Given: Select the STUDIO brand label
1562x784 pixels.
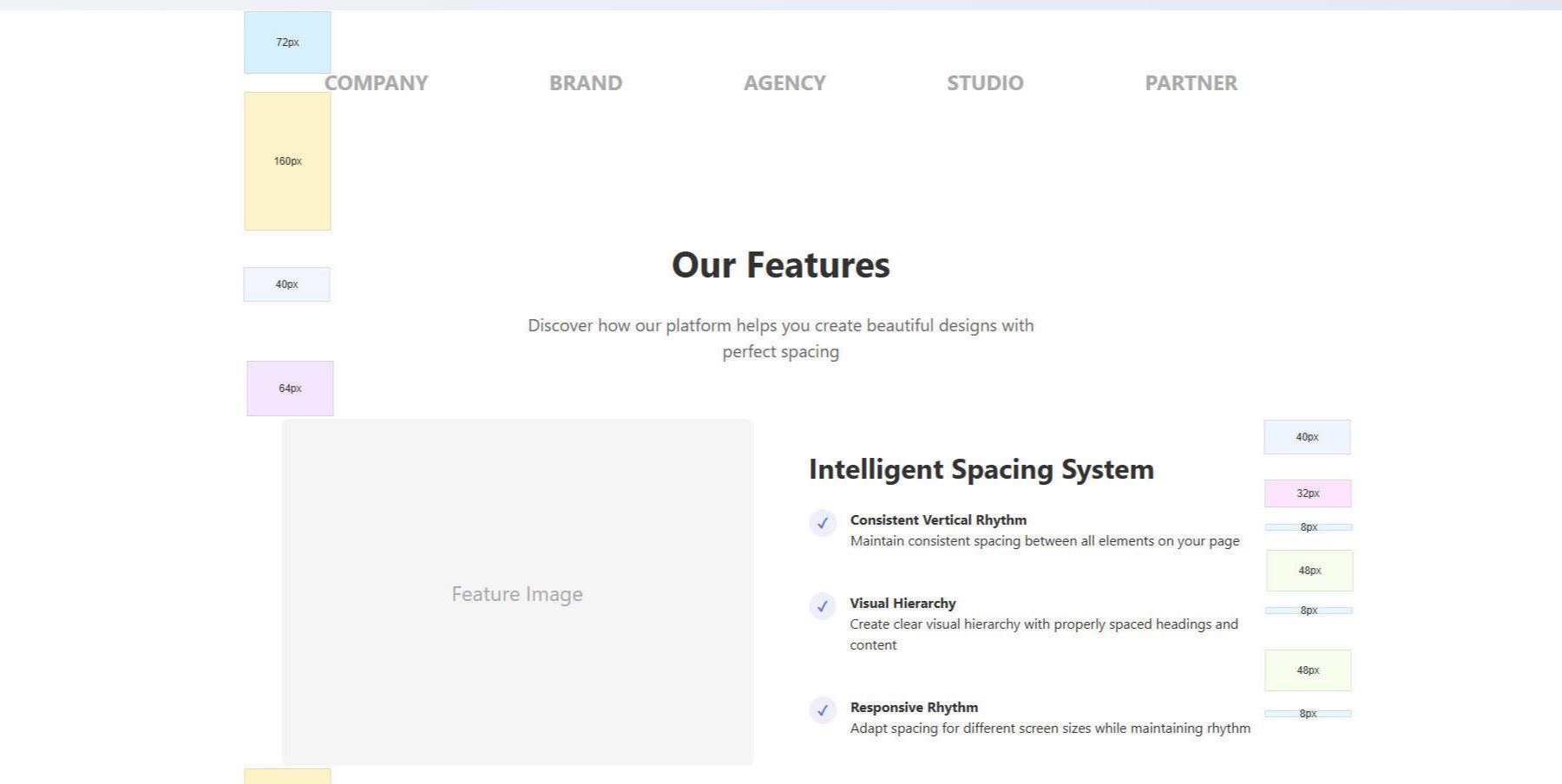Looking at the screenshot, I should click(x=984, y=82).
